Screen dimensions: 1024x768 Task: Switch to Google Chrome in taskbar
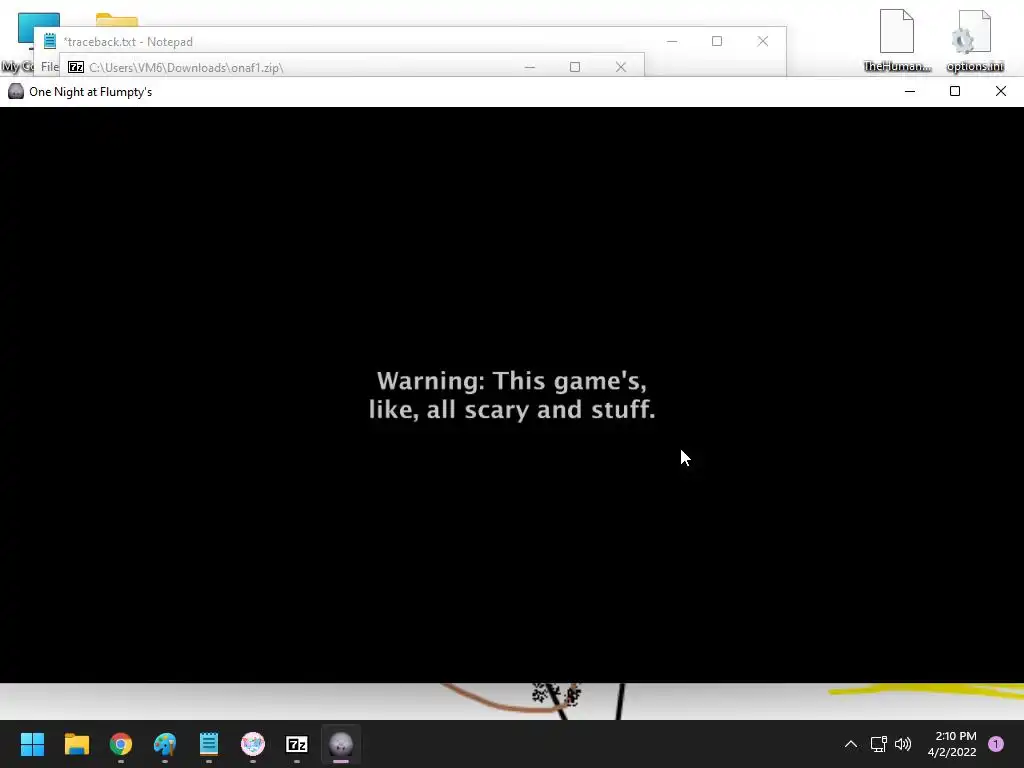(121, 744)
